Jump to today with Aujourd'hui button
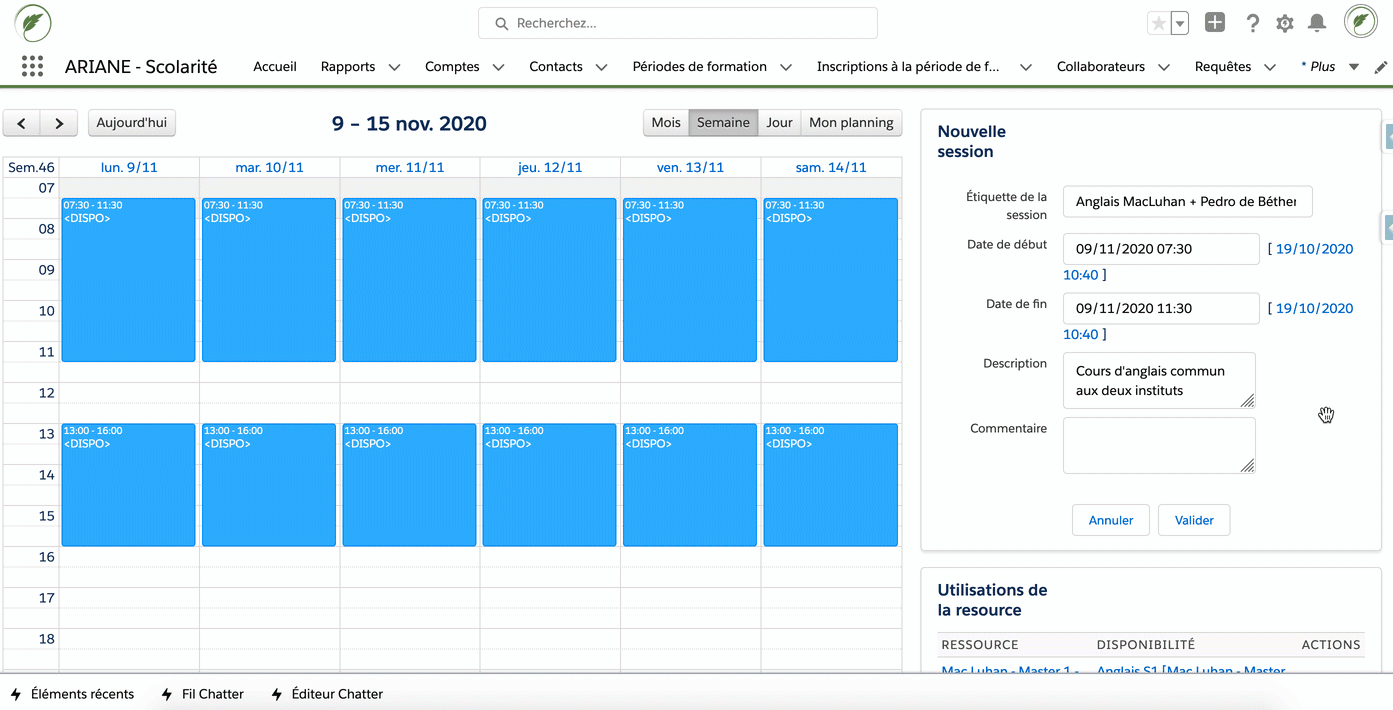 (x=131, y=122)
